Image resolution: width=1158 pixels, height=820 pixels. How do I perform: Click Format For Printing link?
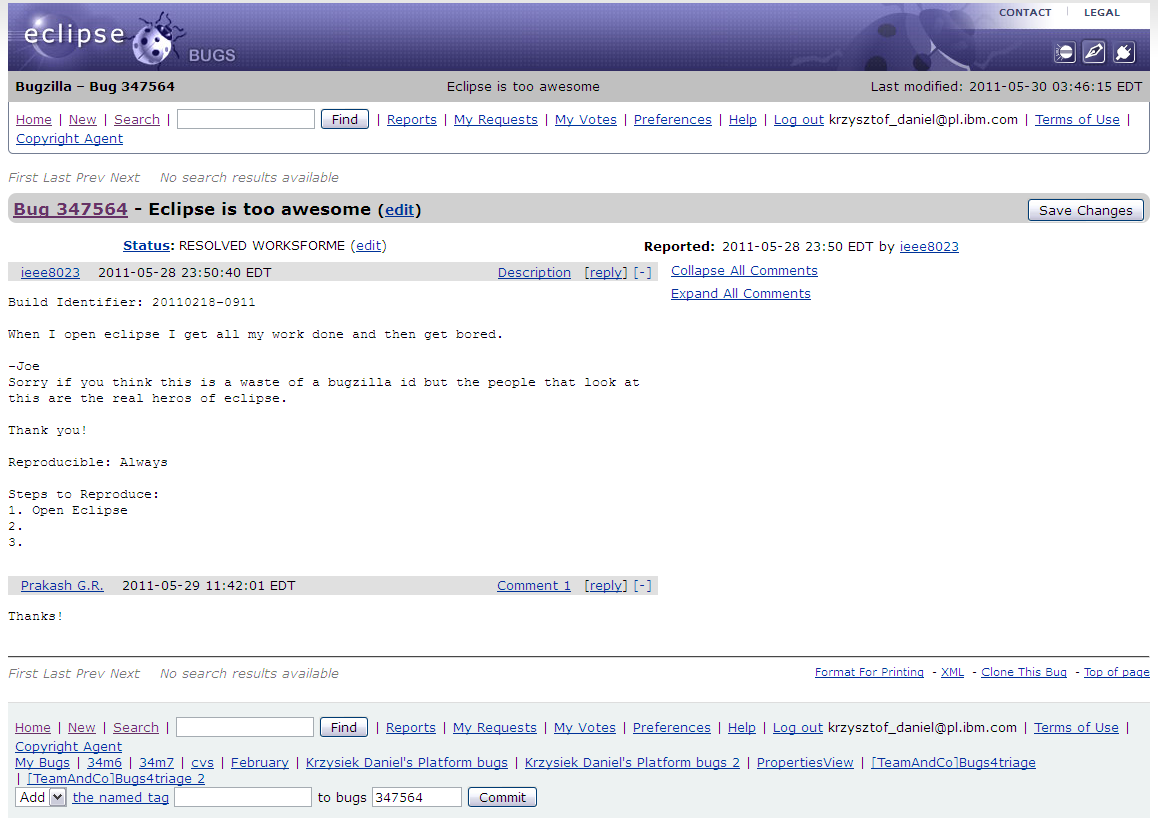click(869, 672)
